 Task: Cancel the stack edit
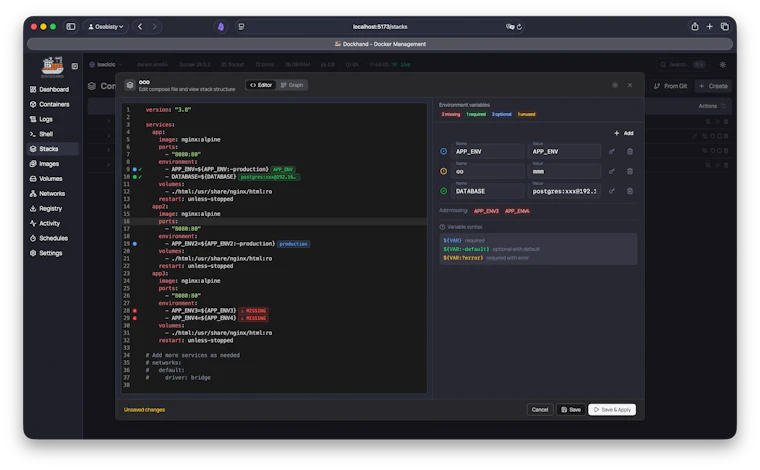tap(540, 410)
